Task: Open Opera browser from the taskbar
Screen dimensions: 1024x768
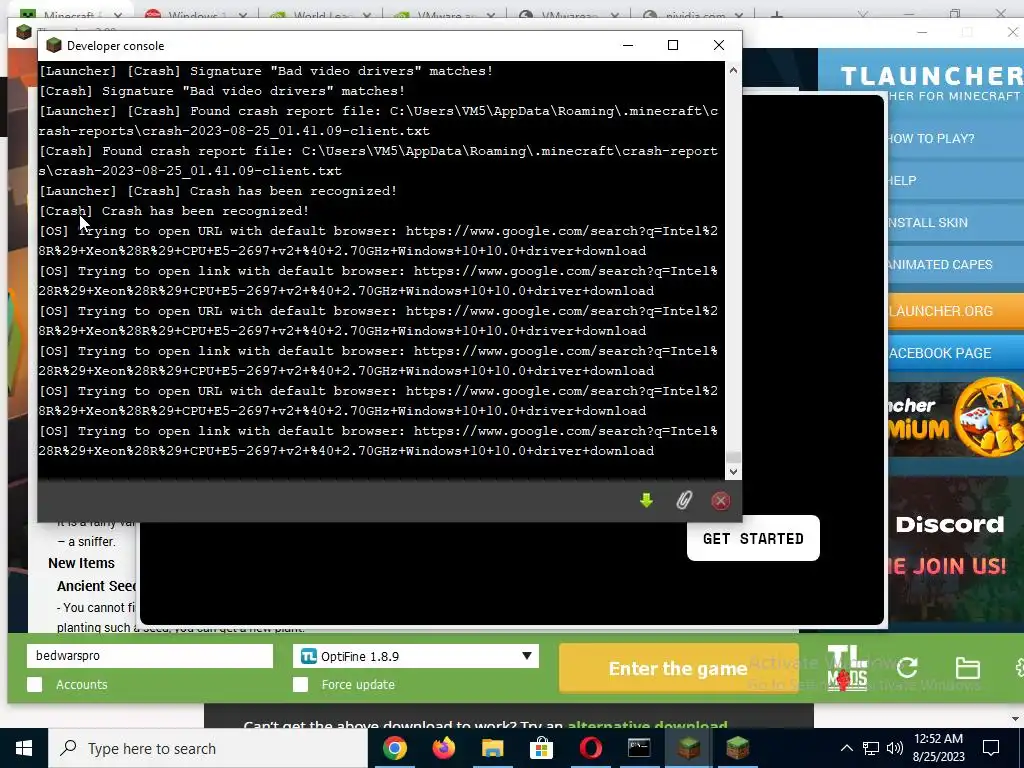Action: 590,748
